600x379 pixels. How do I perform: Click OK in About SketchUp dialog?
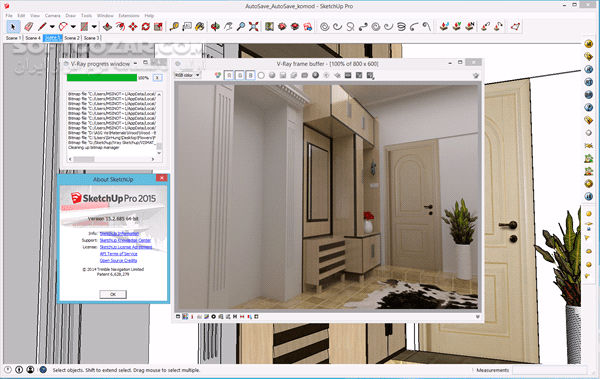click(113, 294)
